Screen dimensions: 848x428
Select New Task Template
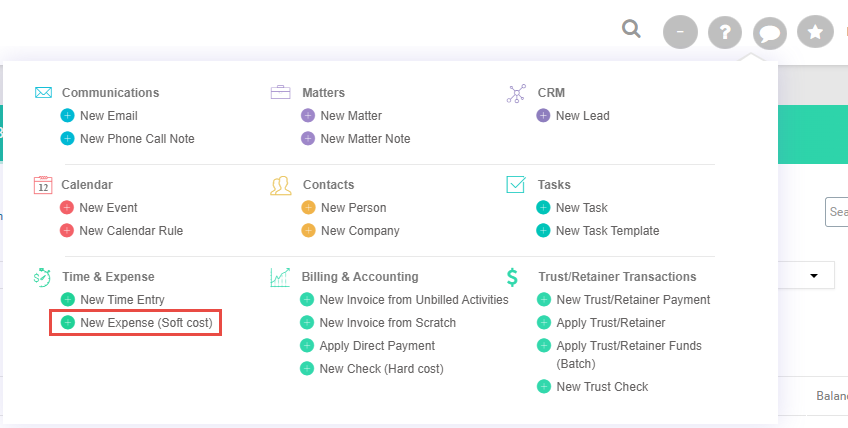point(607,231)
